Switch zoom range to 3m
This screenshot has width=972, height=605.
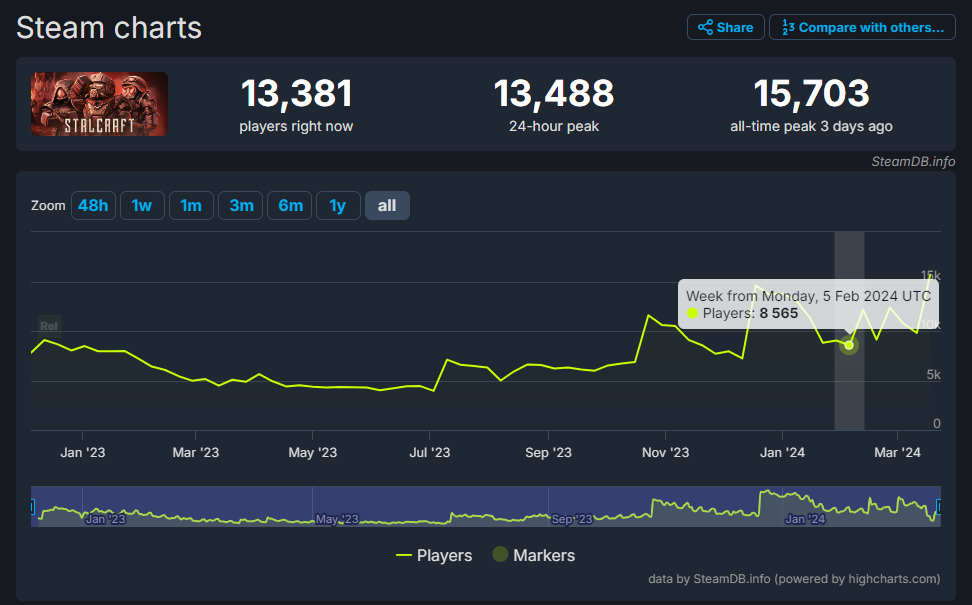241,206
